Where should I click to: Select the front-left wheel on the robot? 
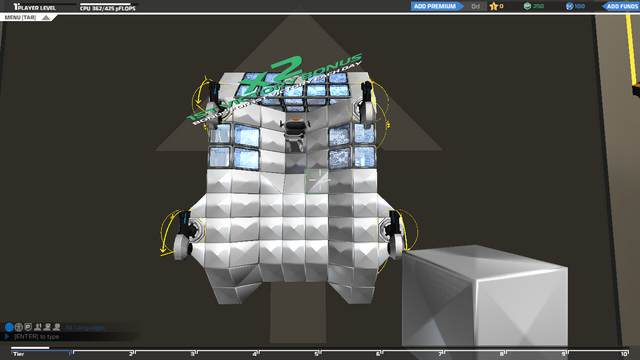(x=213, y=105)
